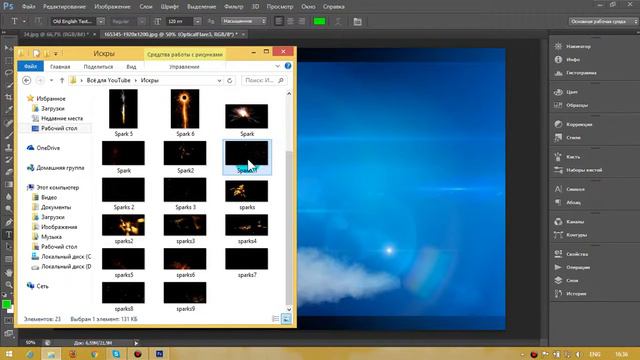This screenshot has height=360, width=640.
Task: Switch to the 34.jpg document tab
Action: point(56,35)
